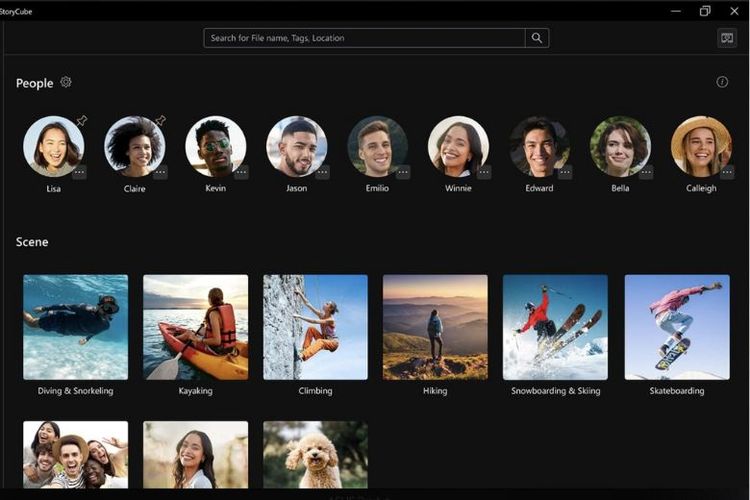Viewport: 750px width, 500px height.
Task: Click in the file name search field
Action: coord(364,38)
